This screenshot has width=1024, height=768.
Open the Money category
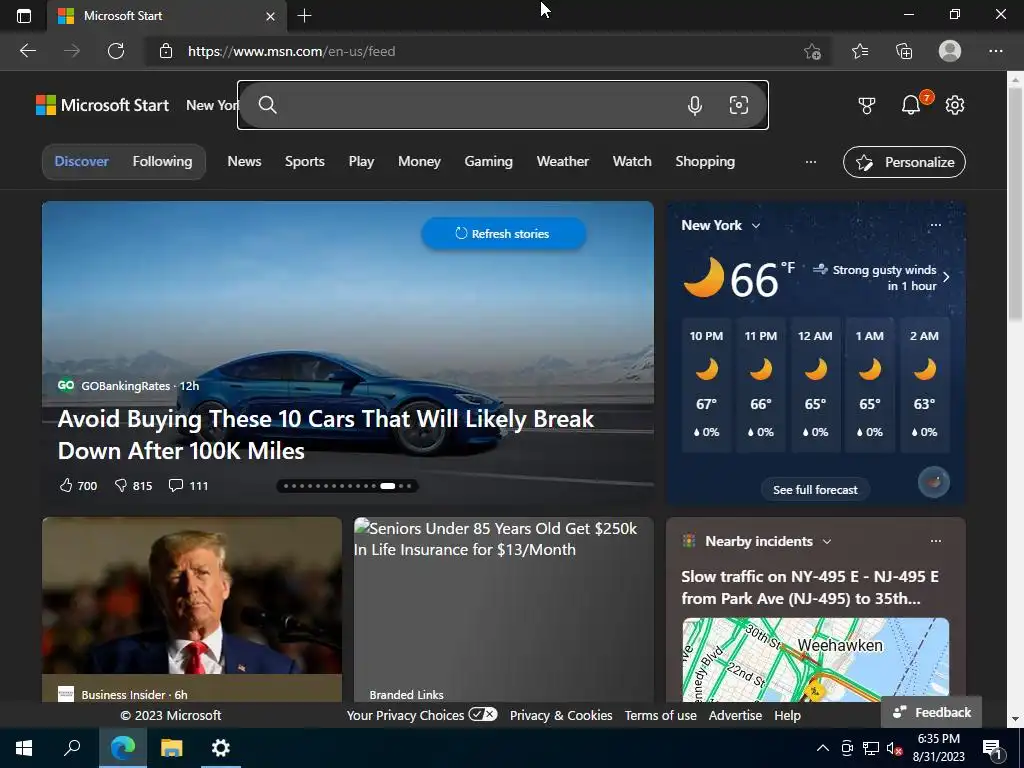(419, 161)
